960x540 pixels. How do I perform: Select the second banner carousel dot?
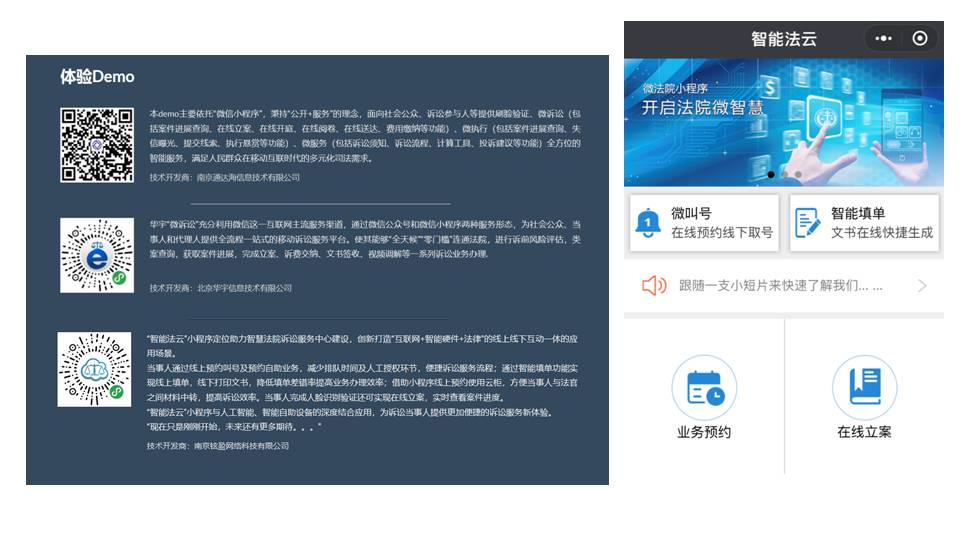click(784, 175)
